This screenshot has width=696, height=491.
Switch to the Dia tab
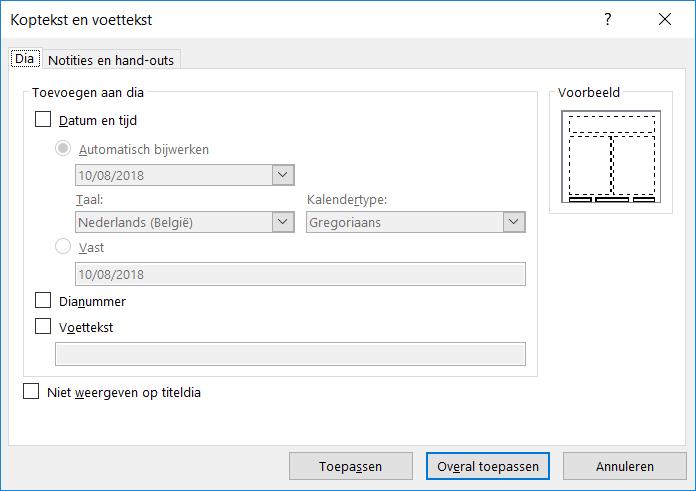coord(24,59)
